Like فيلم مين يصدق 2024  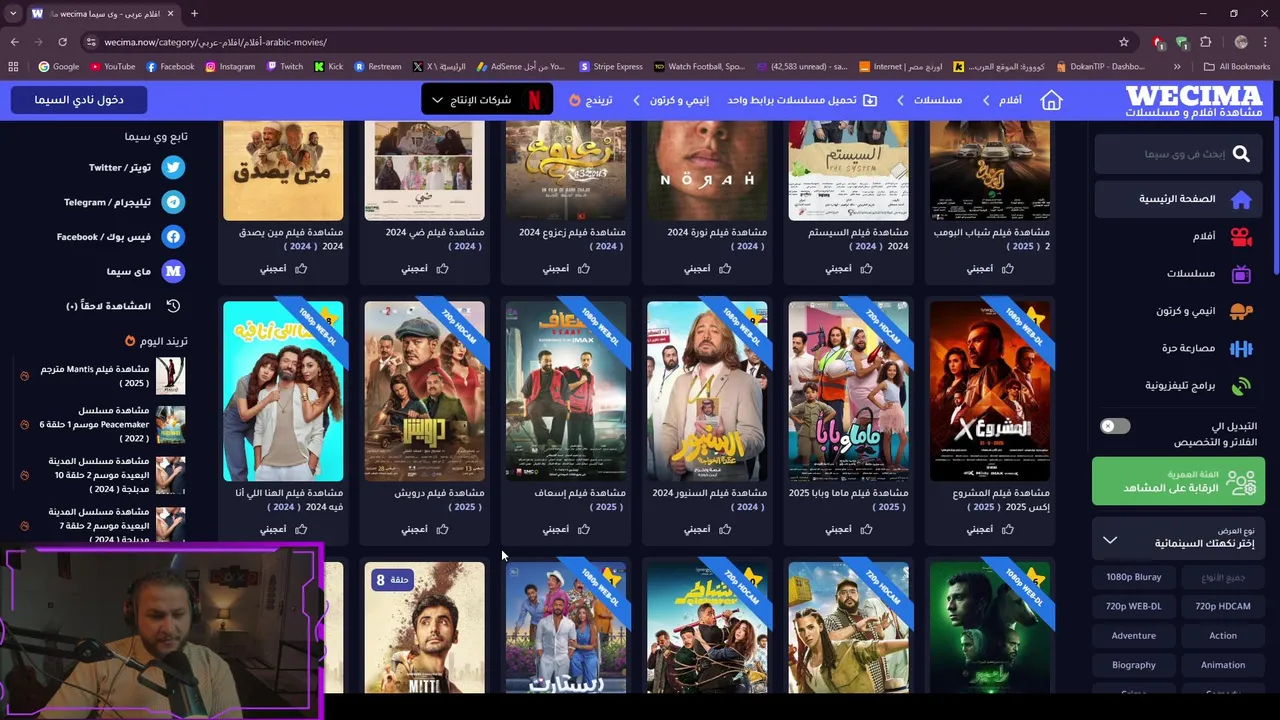[283, 268]
